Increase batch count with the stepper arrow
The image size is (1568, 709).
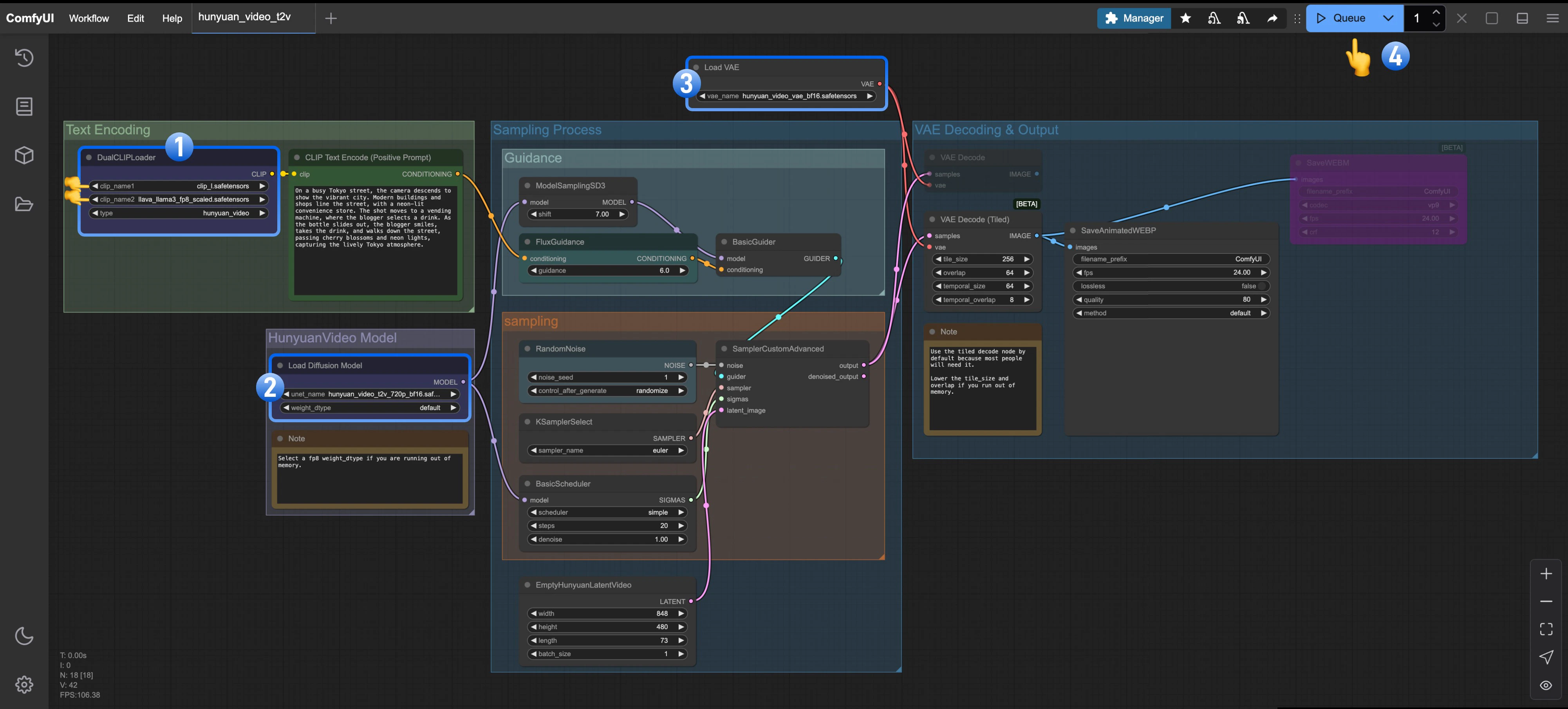click(x=1436, y=12)
